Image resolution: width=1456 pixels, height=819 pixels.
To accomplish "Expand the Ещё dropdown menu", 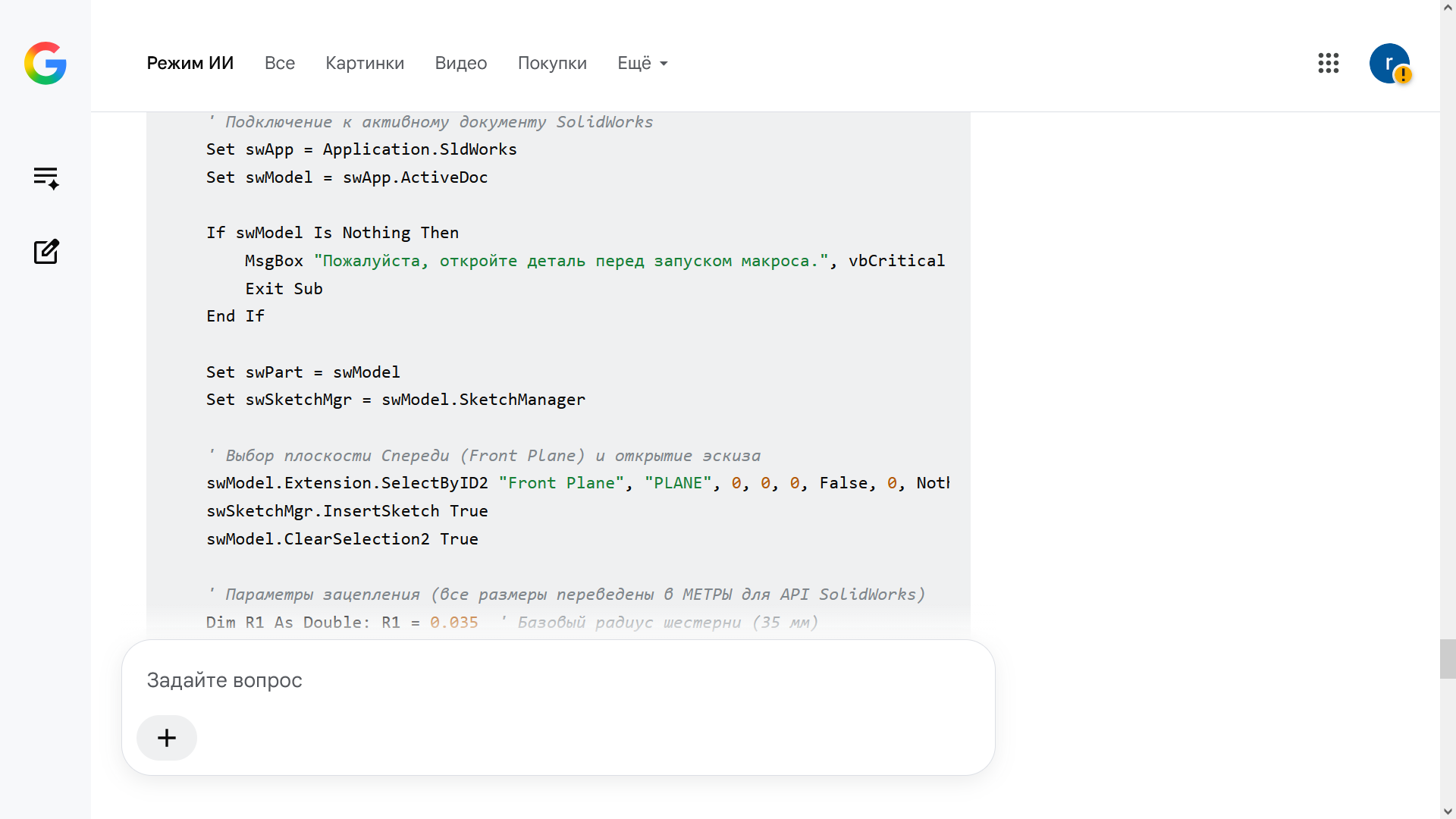I will click(x=642, y=63).
